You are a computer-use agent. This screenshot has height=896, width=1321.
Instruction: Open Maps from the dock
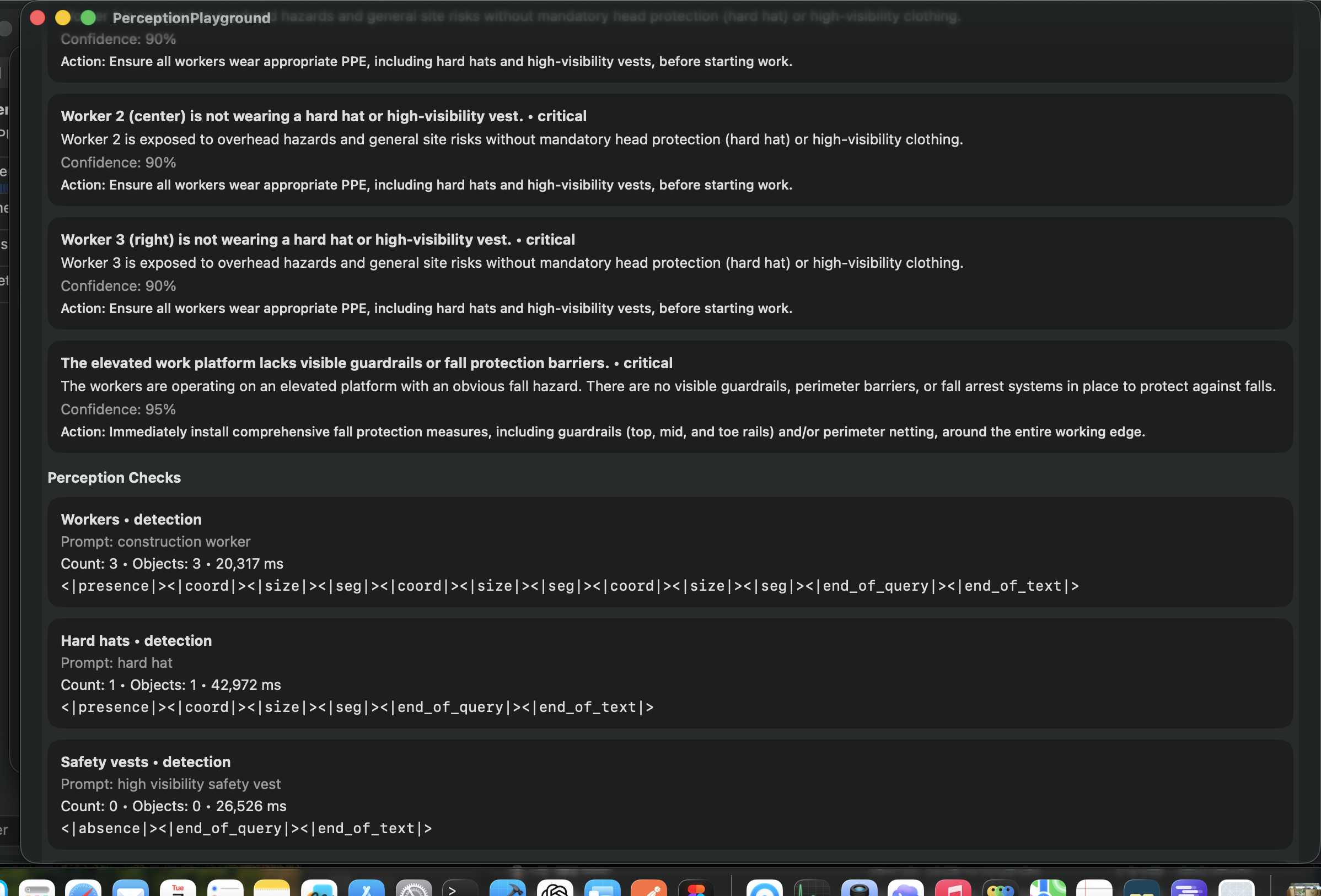pos(1047,888)
